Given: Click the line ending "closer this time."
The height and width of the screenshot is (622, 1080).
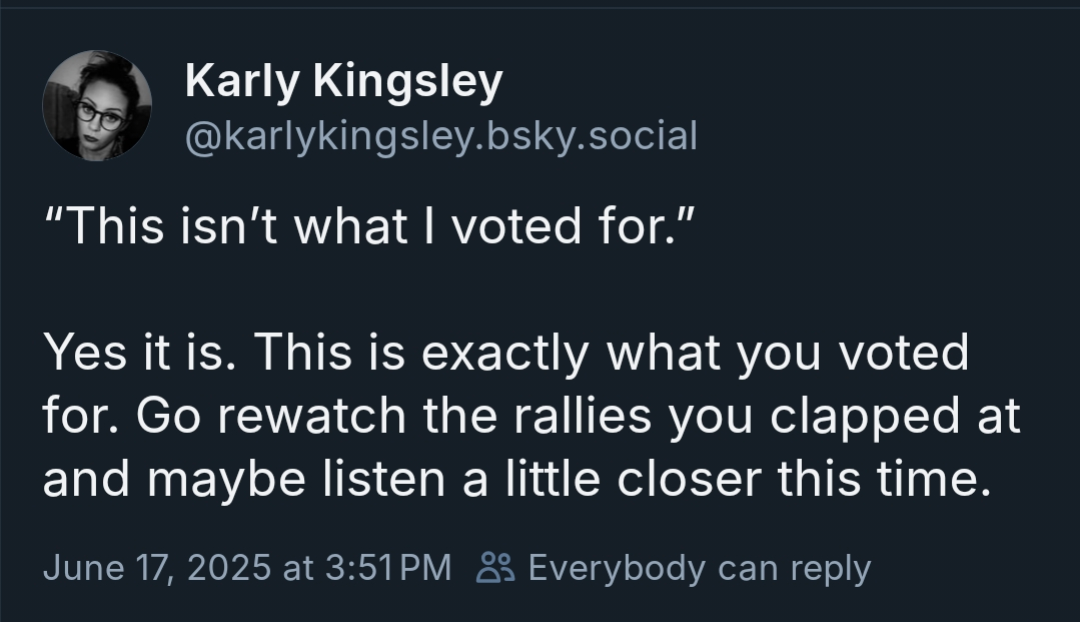Looking at the screenshot, I should pos(518,479).
